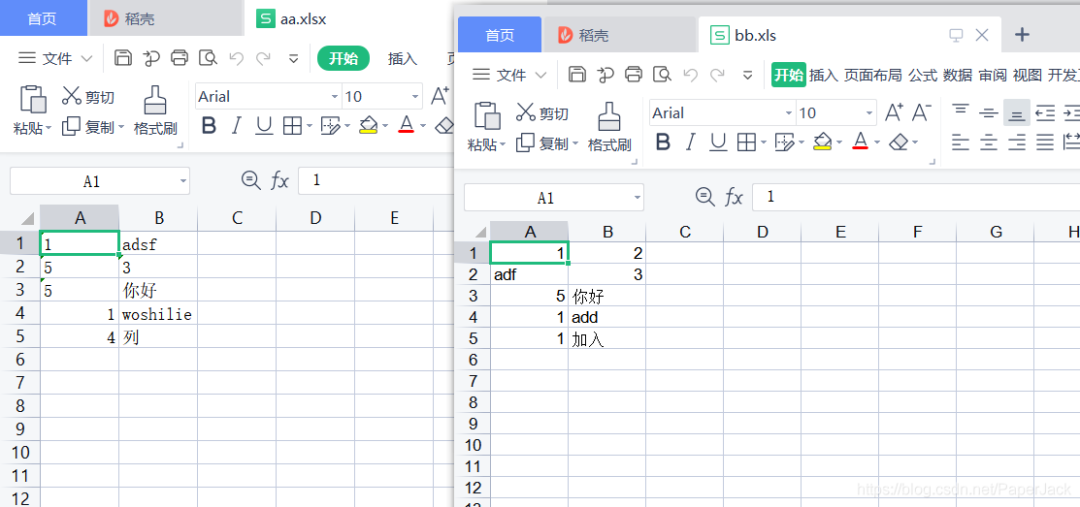Open the 文件 menu in bb.xls
This screenshot has width=1080, height=507.
coord(510,74)
